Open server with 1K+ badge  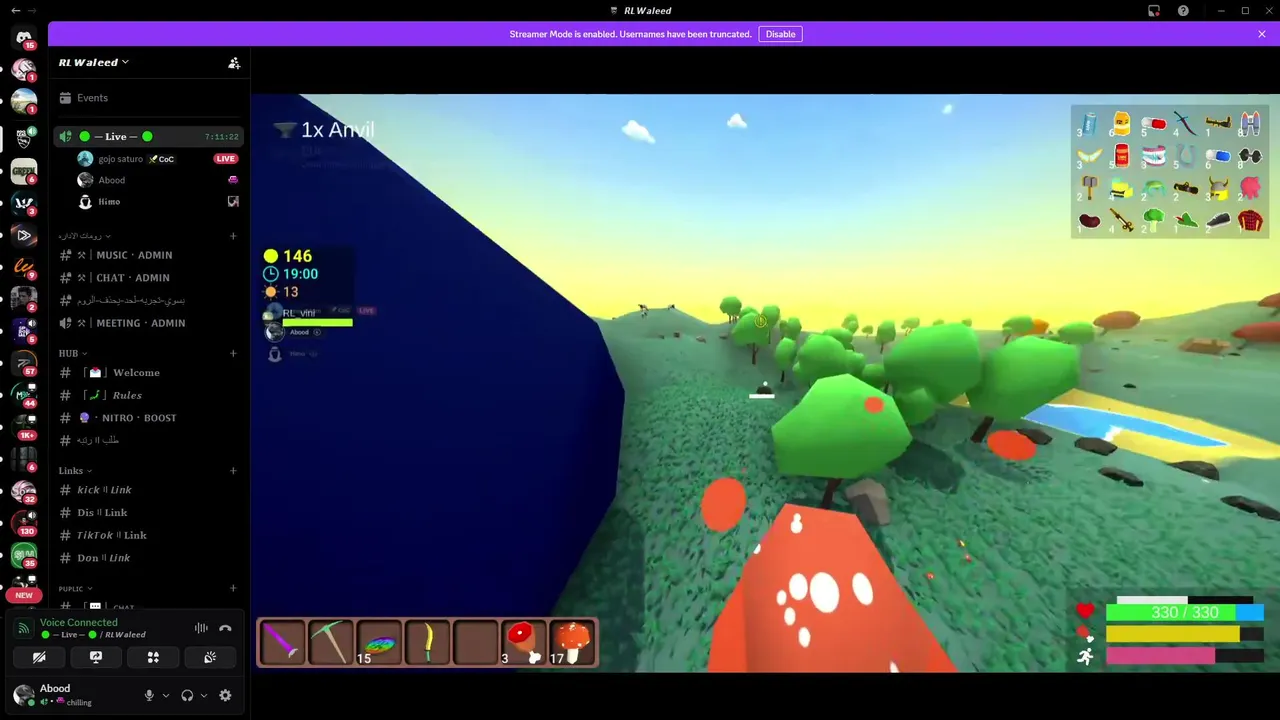point(24,425)
